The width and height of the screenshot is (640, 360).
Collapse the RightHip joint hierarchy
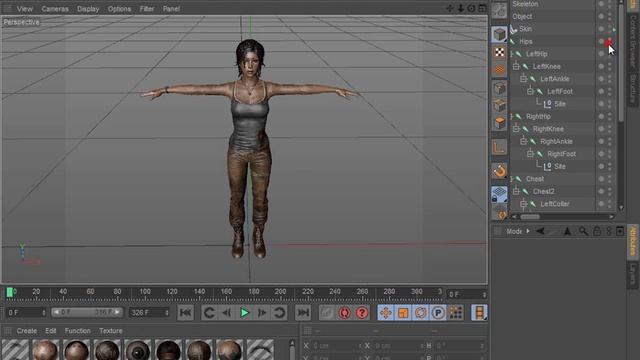pos(511,116)
